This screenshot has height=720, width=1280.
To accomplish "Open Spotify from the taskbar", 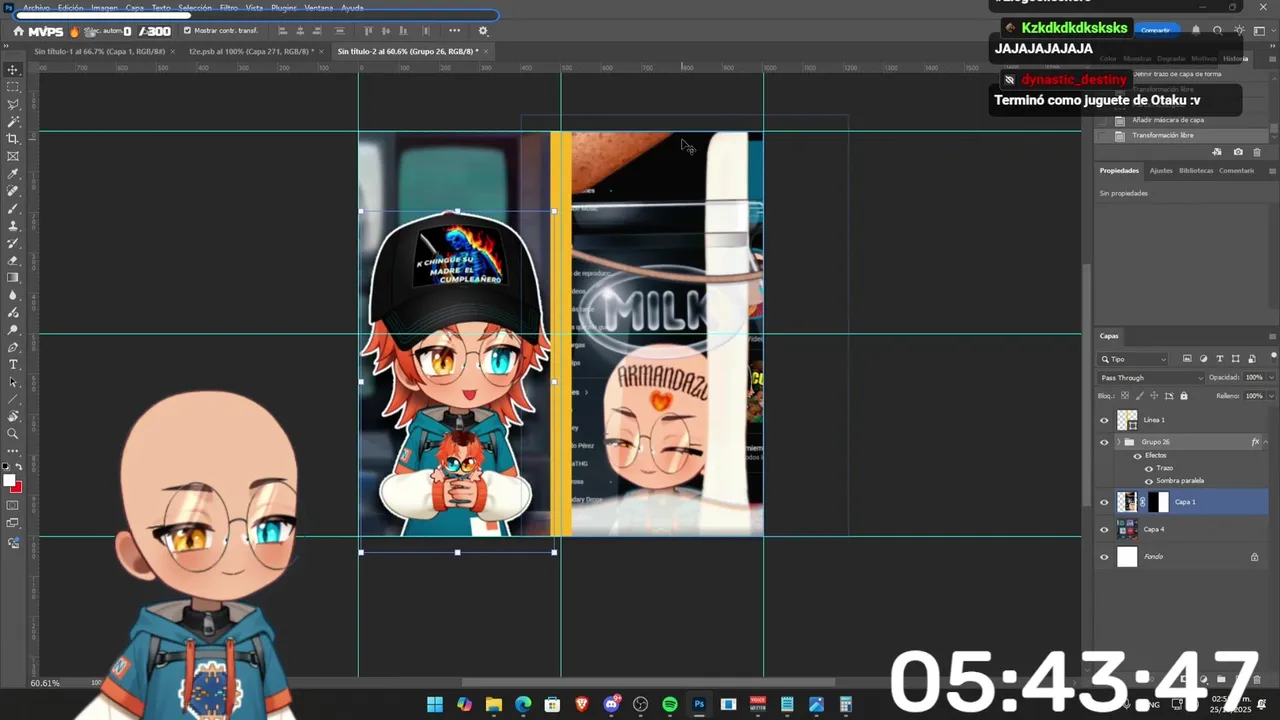I will (670, 705).
